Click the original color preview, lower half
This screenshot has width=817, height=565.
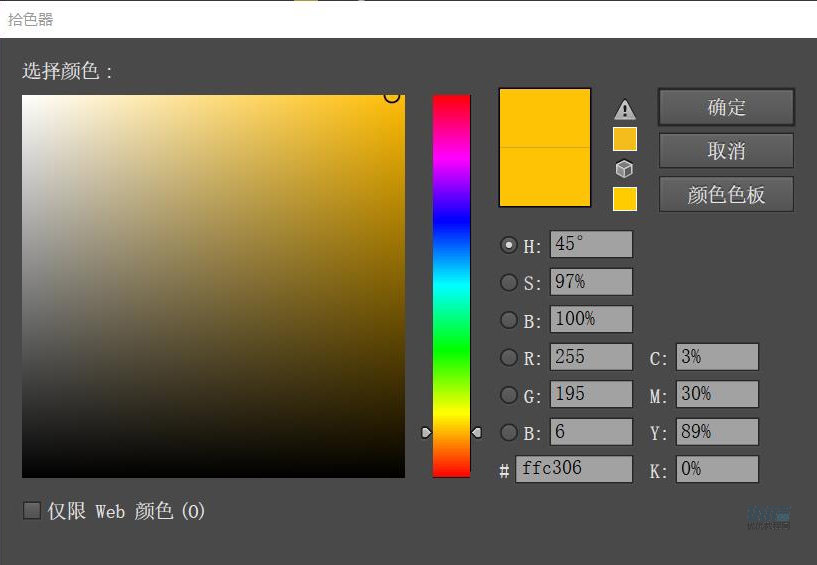point(544,177)
